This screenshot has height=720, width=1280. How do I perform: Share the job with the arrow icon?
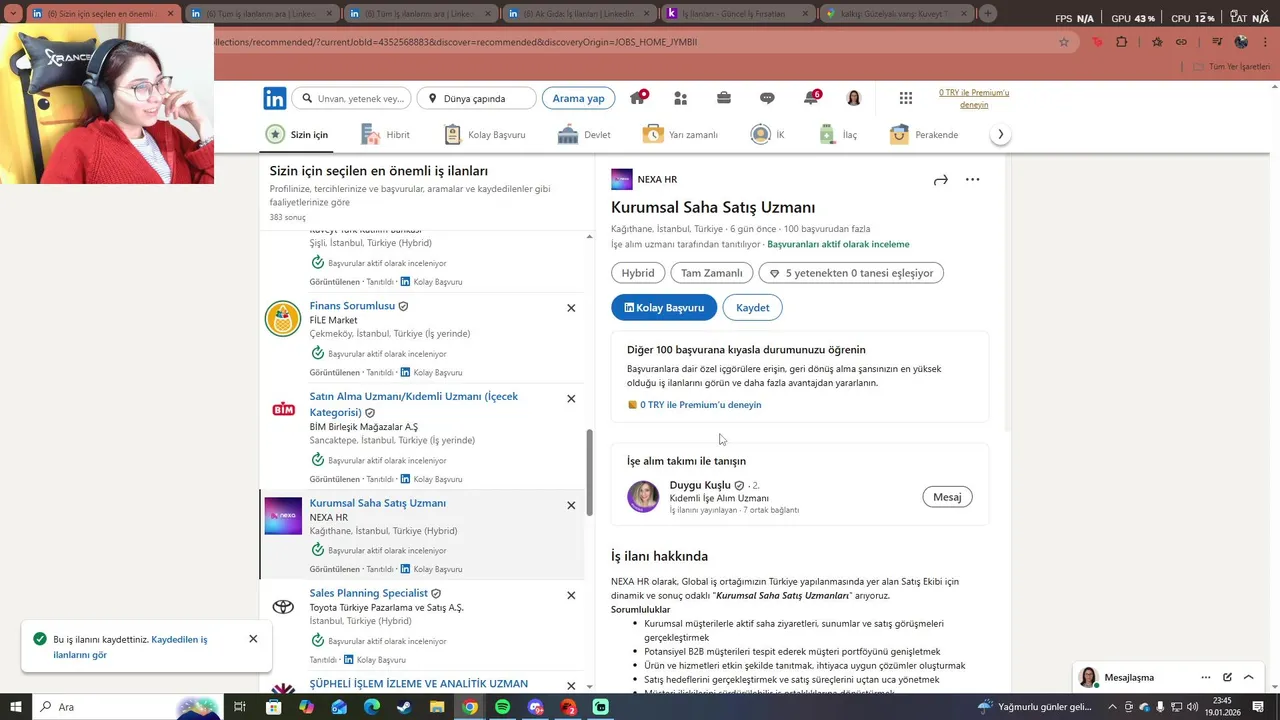(x=940, y=180)
